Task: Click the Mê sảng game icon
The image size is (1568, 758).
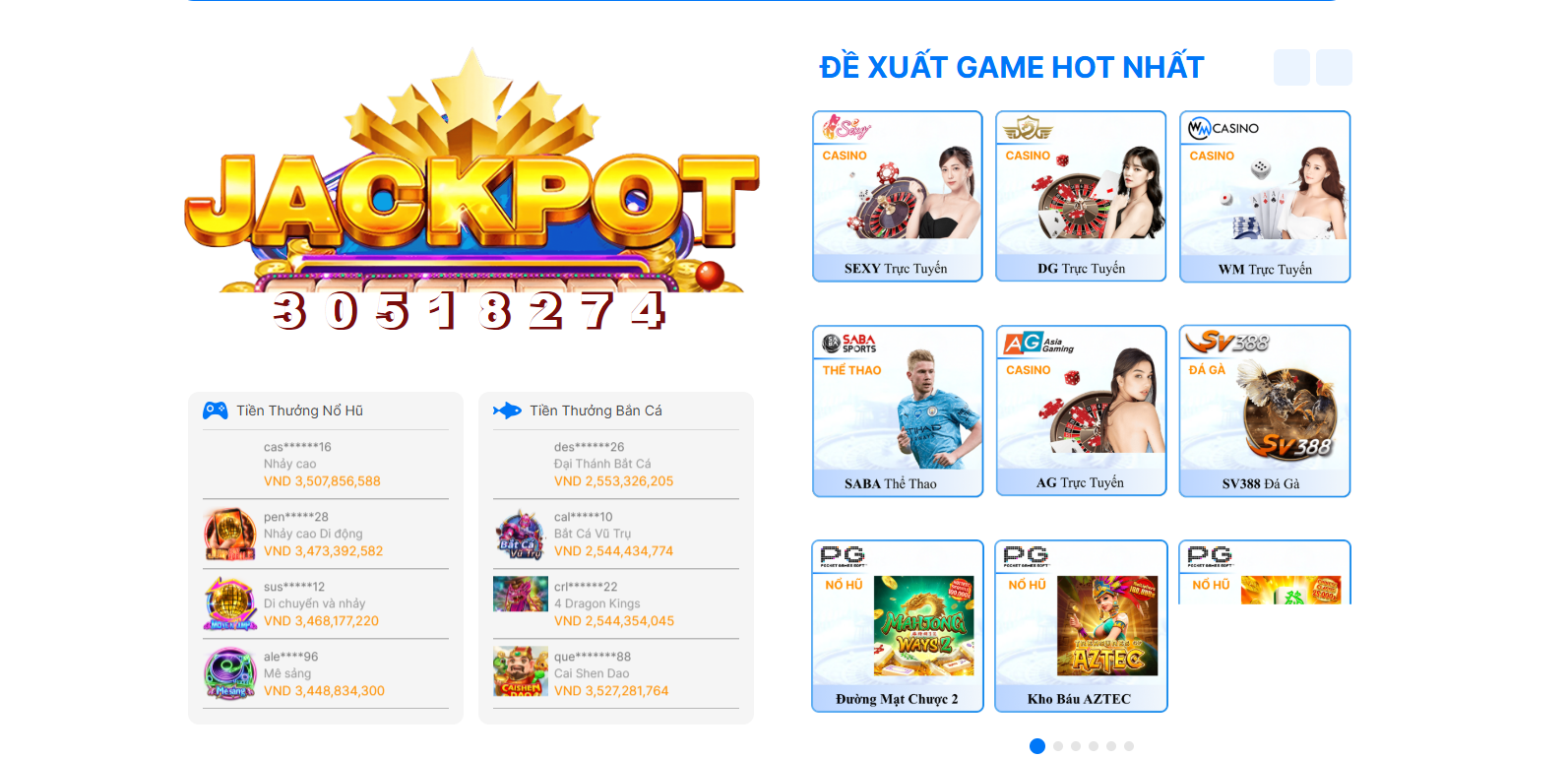Action: 230,673
